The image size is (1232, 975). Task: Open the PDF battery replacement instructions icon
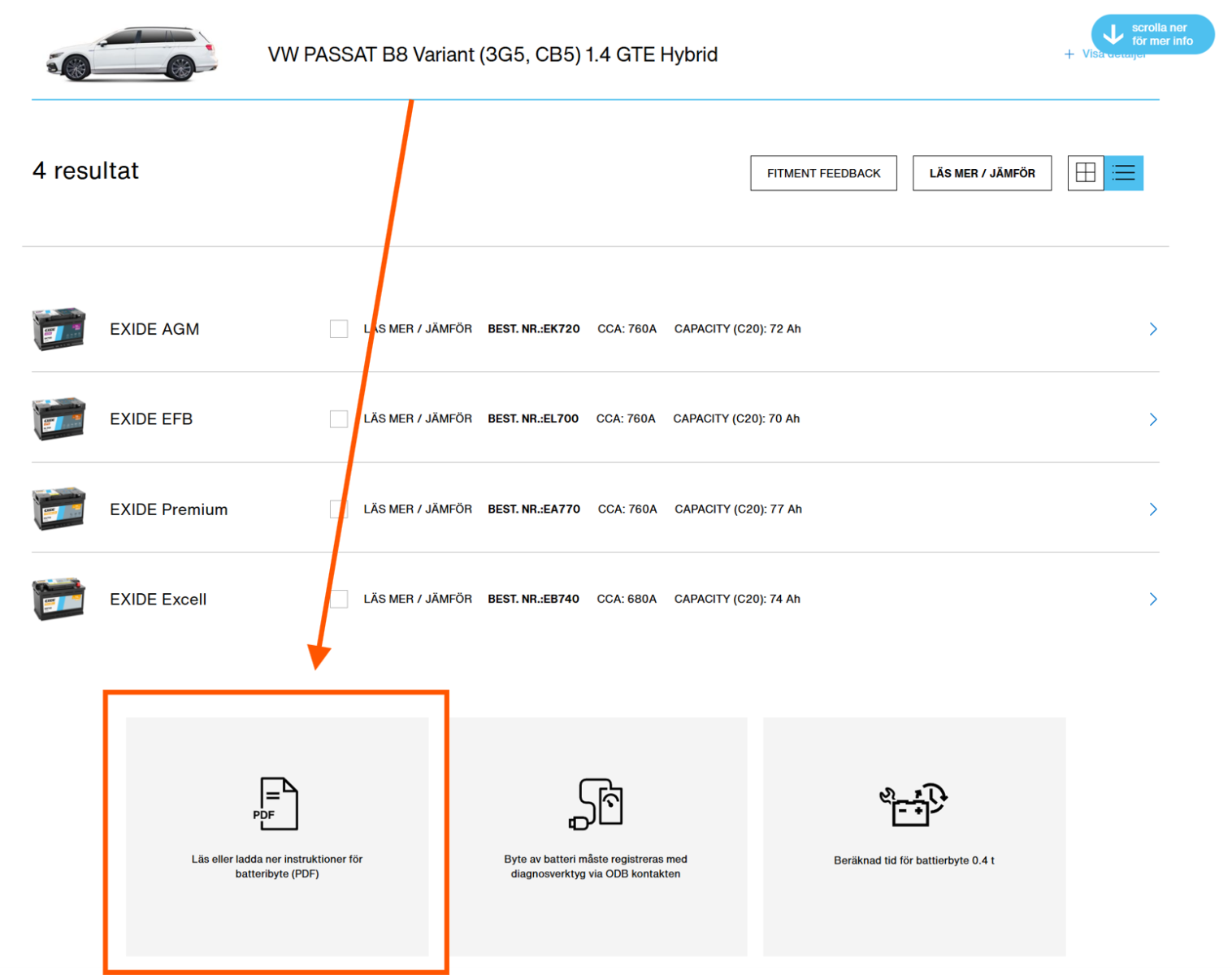coord(278,803)
